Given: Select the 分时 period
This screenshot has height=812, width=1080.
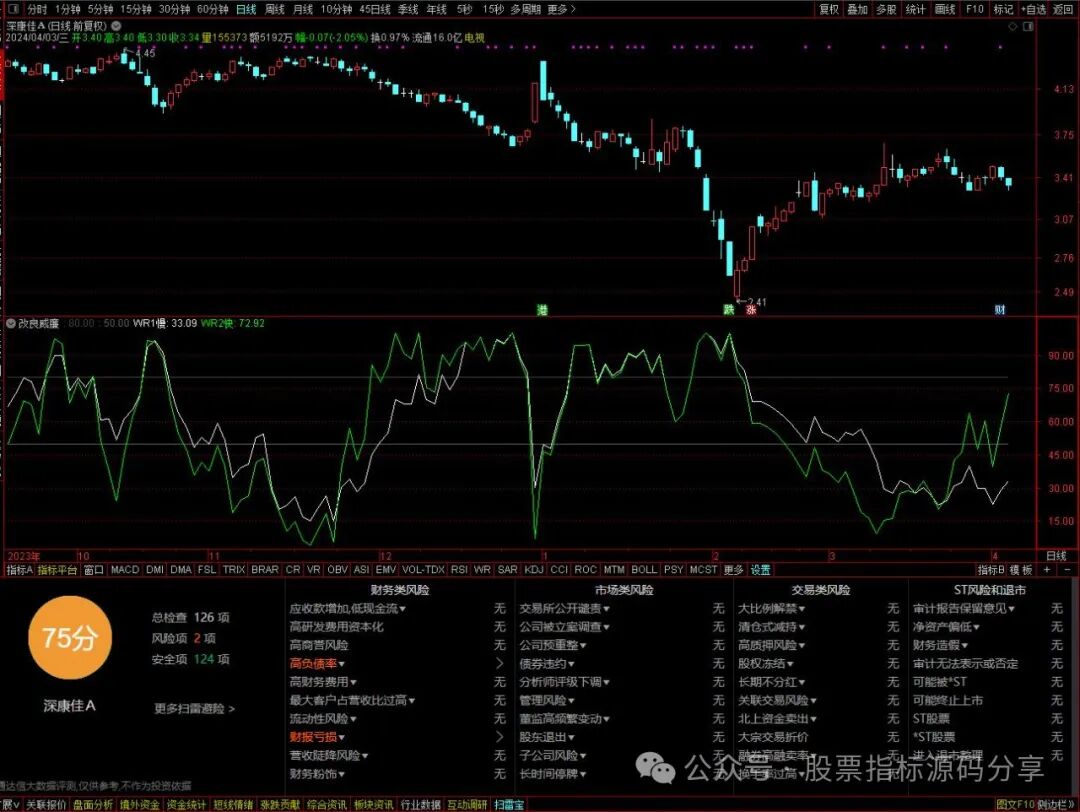Looking at the screenshot, I should point(37,9).
